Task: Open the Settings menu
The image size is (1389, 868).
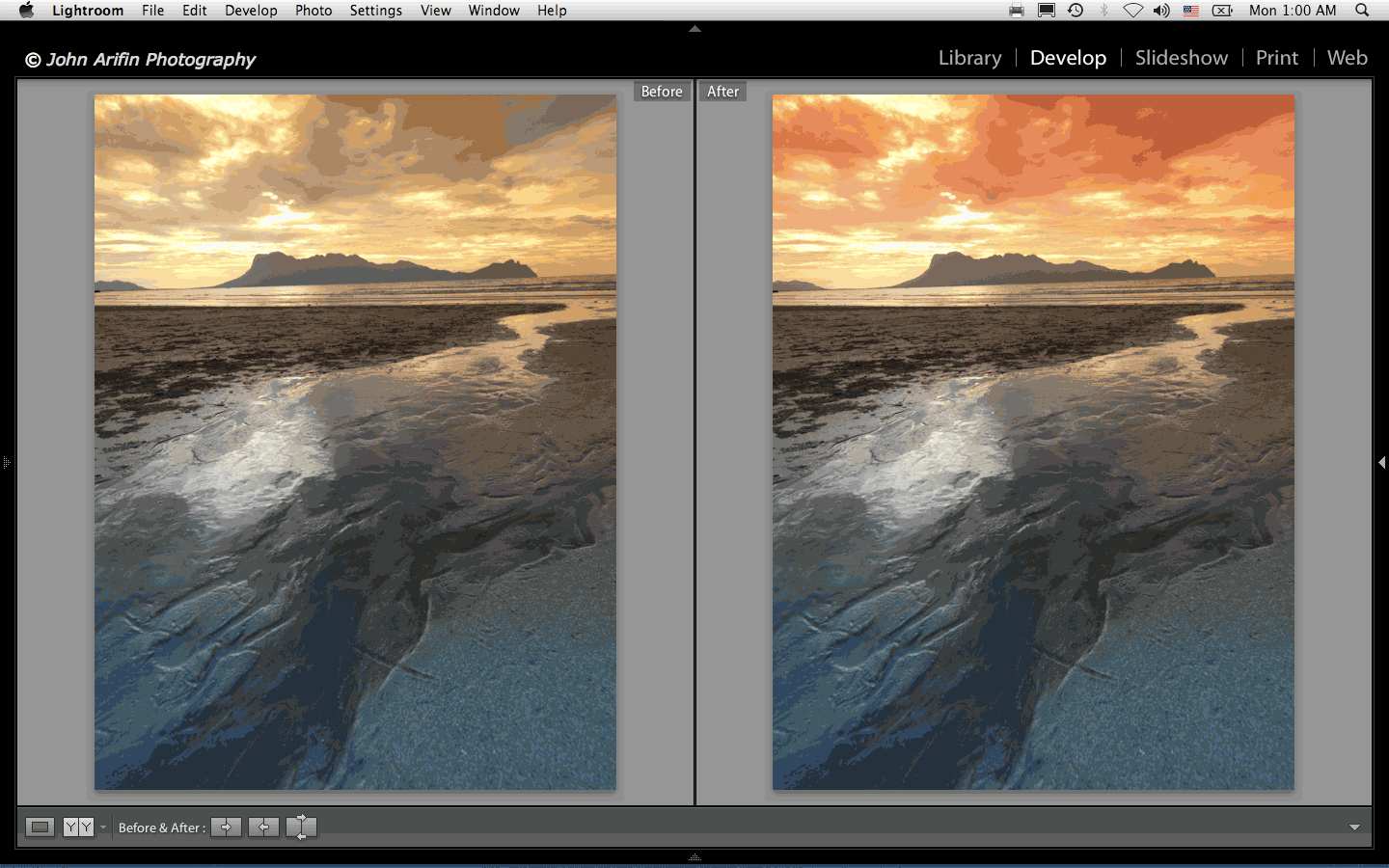Action: pyautogui.click(x=375, y=11)
